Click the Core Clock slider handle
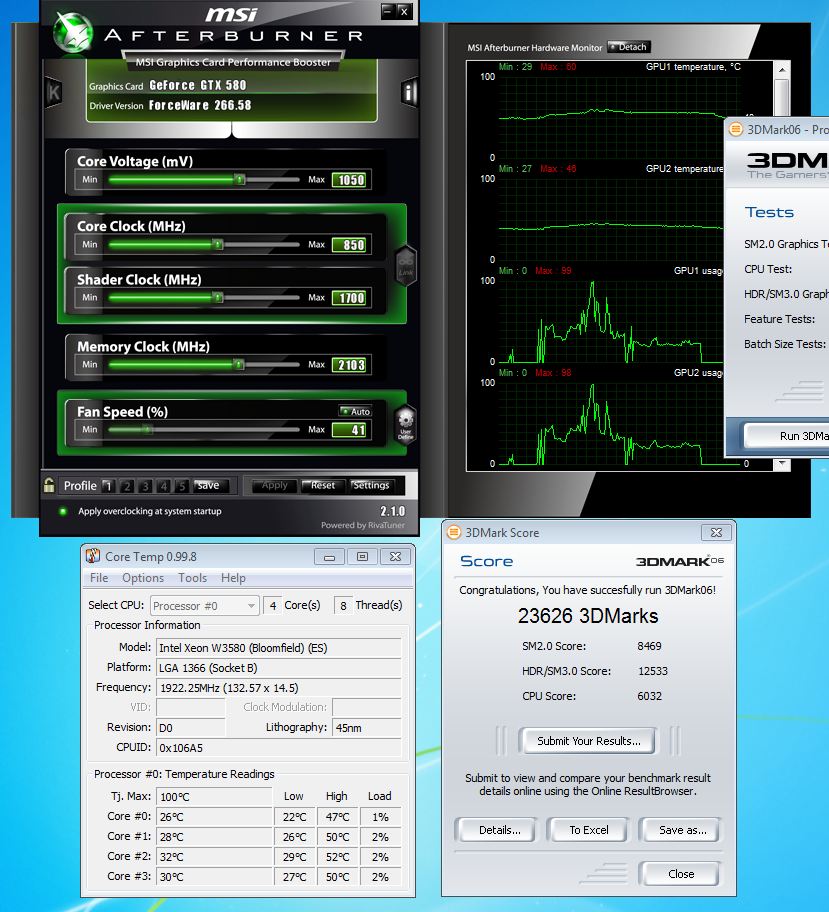This screenshot has width=829, height=912. pos(218,245)
